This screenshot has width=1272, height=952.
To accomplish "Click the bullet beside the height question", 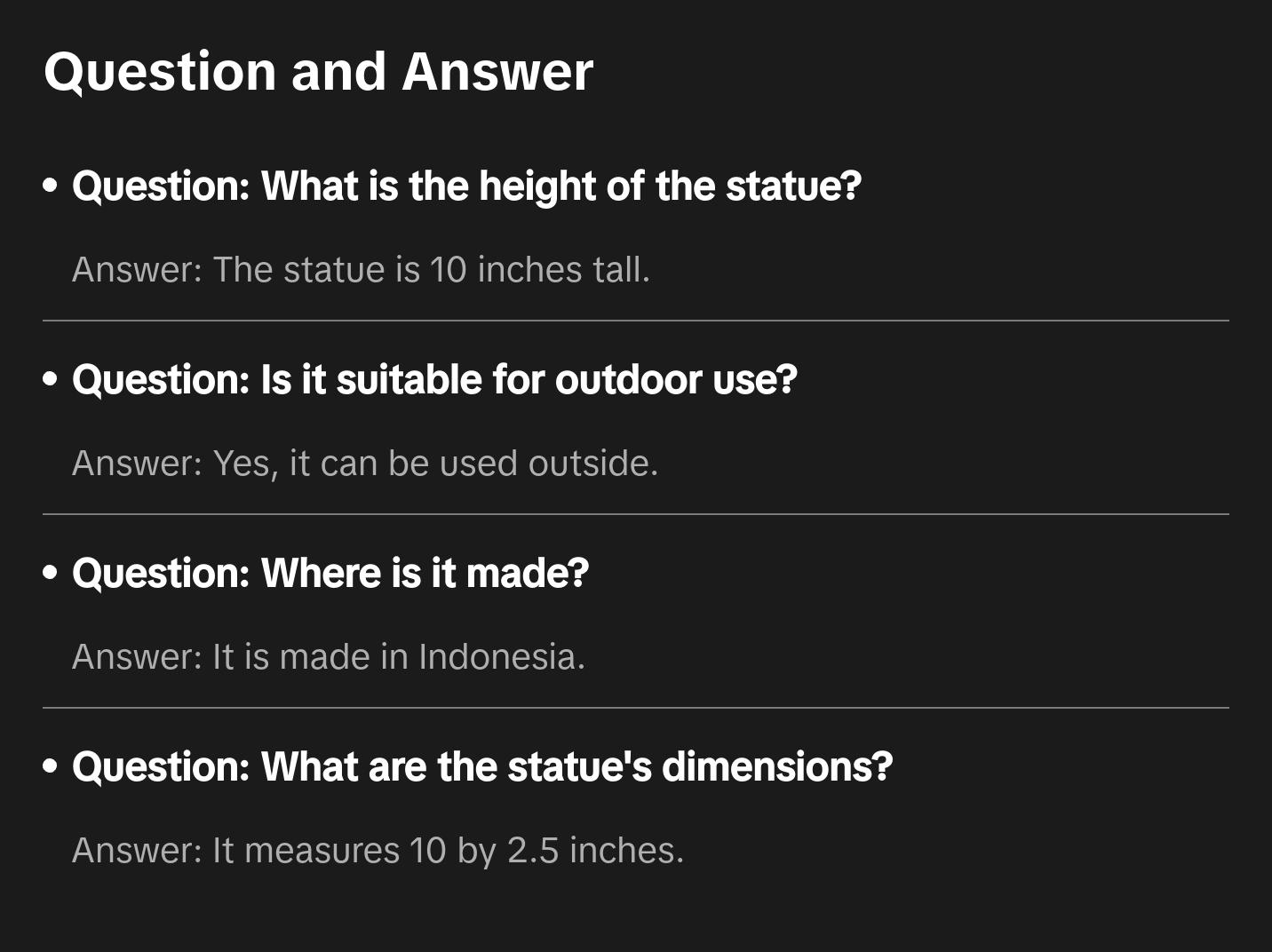I will 51,186.
